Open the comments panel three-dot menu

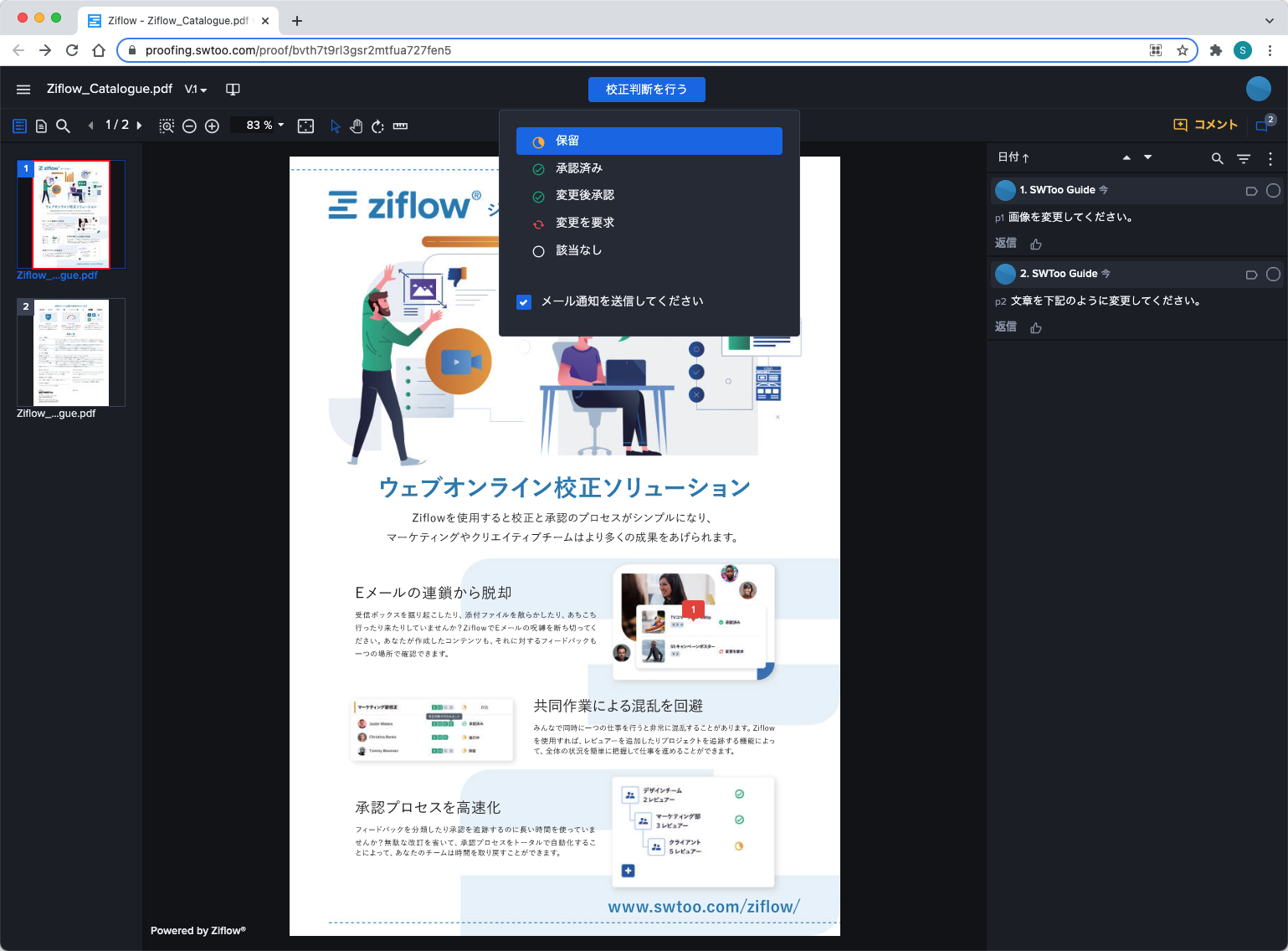point(1270,158)
